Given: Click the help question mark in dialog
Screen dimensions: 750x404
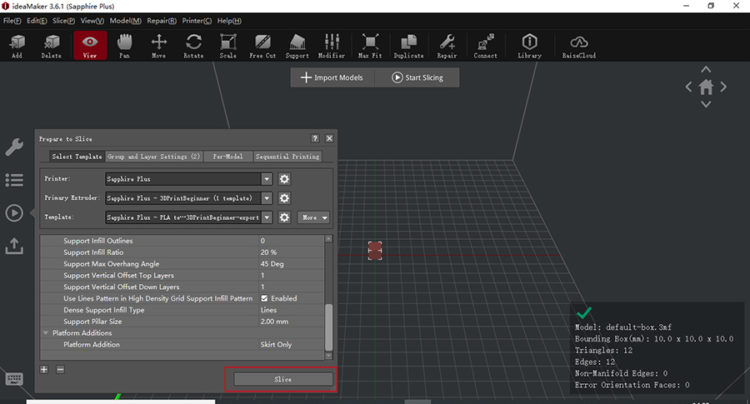Looking at the screenshot, I should 315,138.
